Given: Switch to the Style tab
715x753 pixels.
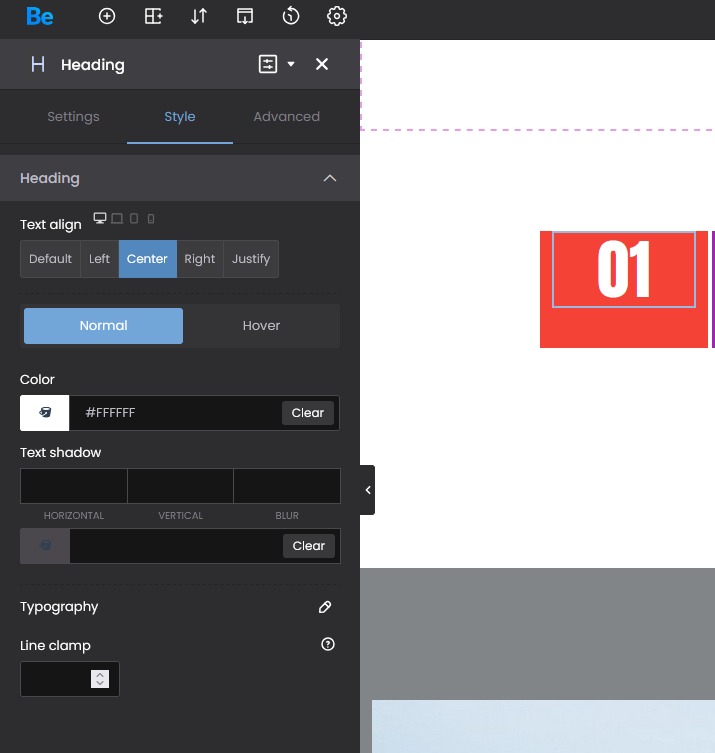Looking at the screenshot, I should [180, 117].
